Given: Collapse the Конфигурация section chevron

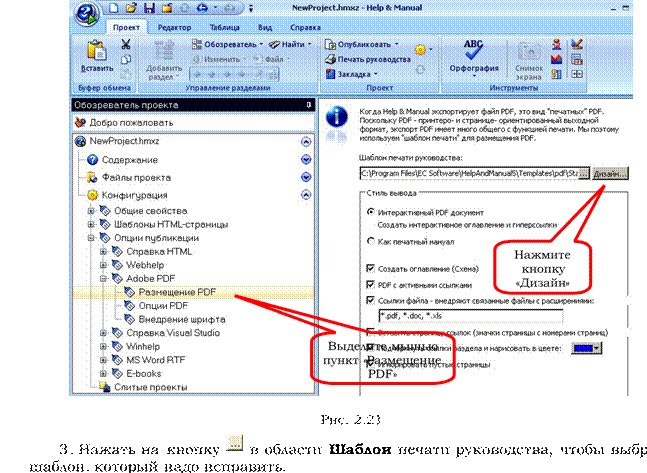Looking at the screenshot, I should 306,195.
